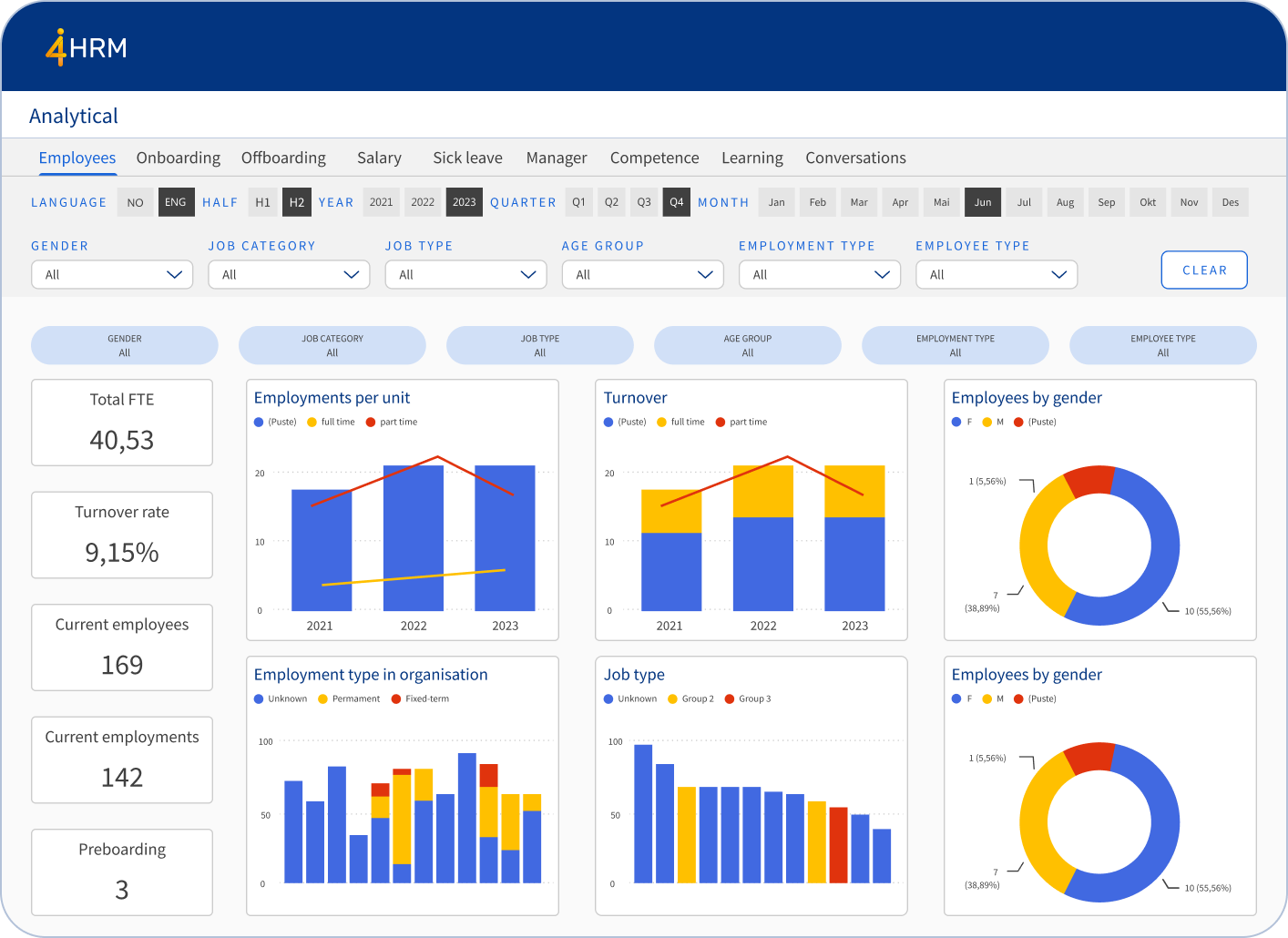Click the Turnover rate card
Screen dimensions: 1288x938
(122, 535)
